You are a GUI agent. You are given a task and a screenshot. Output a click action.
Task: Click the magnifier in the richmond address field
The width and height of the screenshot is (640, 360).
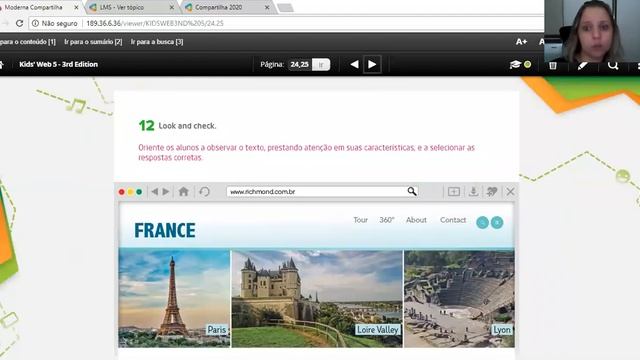pos(412,191)
